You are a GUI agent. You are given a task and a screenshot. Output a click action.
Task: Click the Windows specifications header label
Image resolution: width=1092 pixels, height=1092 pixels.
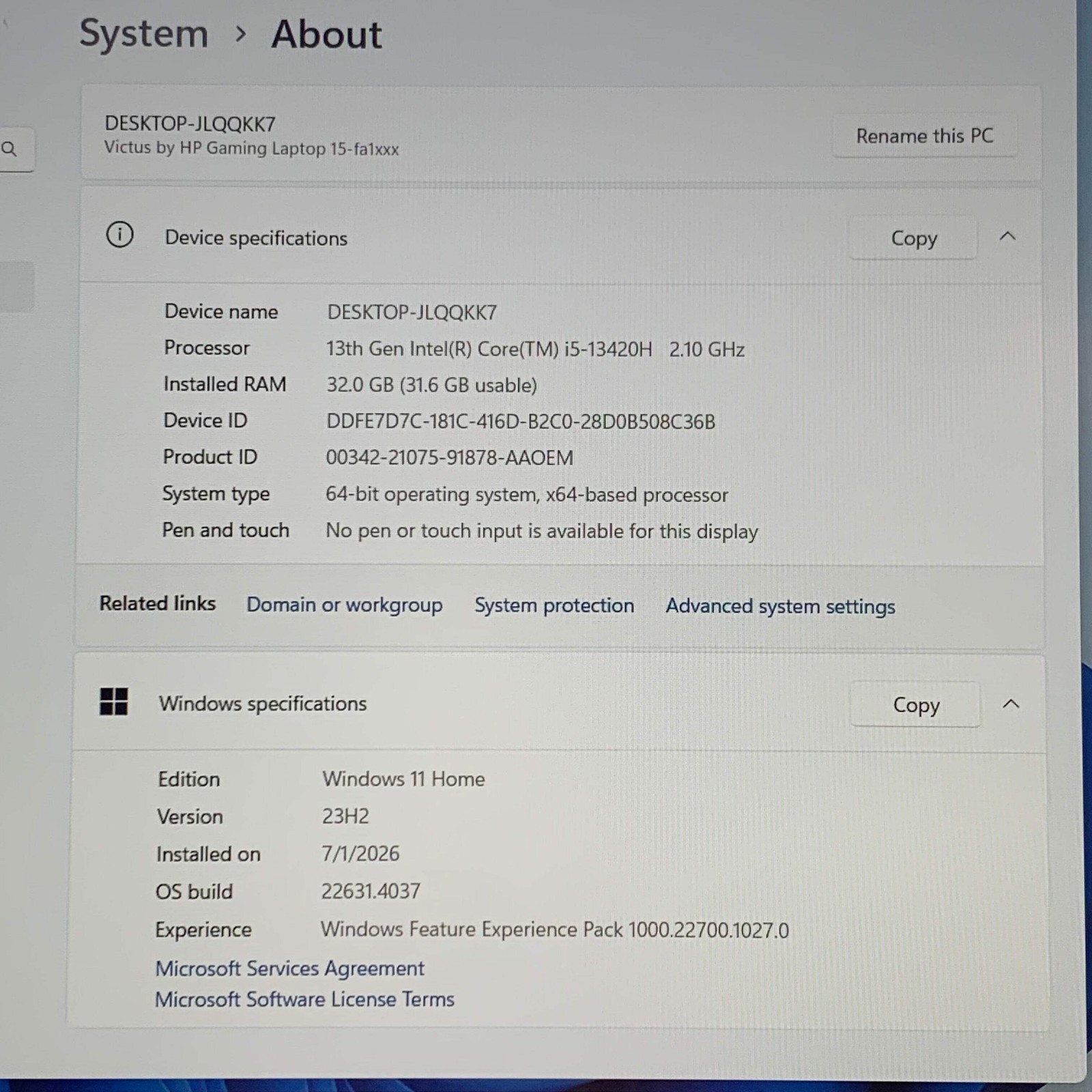pos(263,704)
